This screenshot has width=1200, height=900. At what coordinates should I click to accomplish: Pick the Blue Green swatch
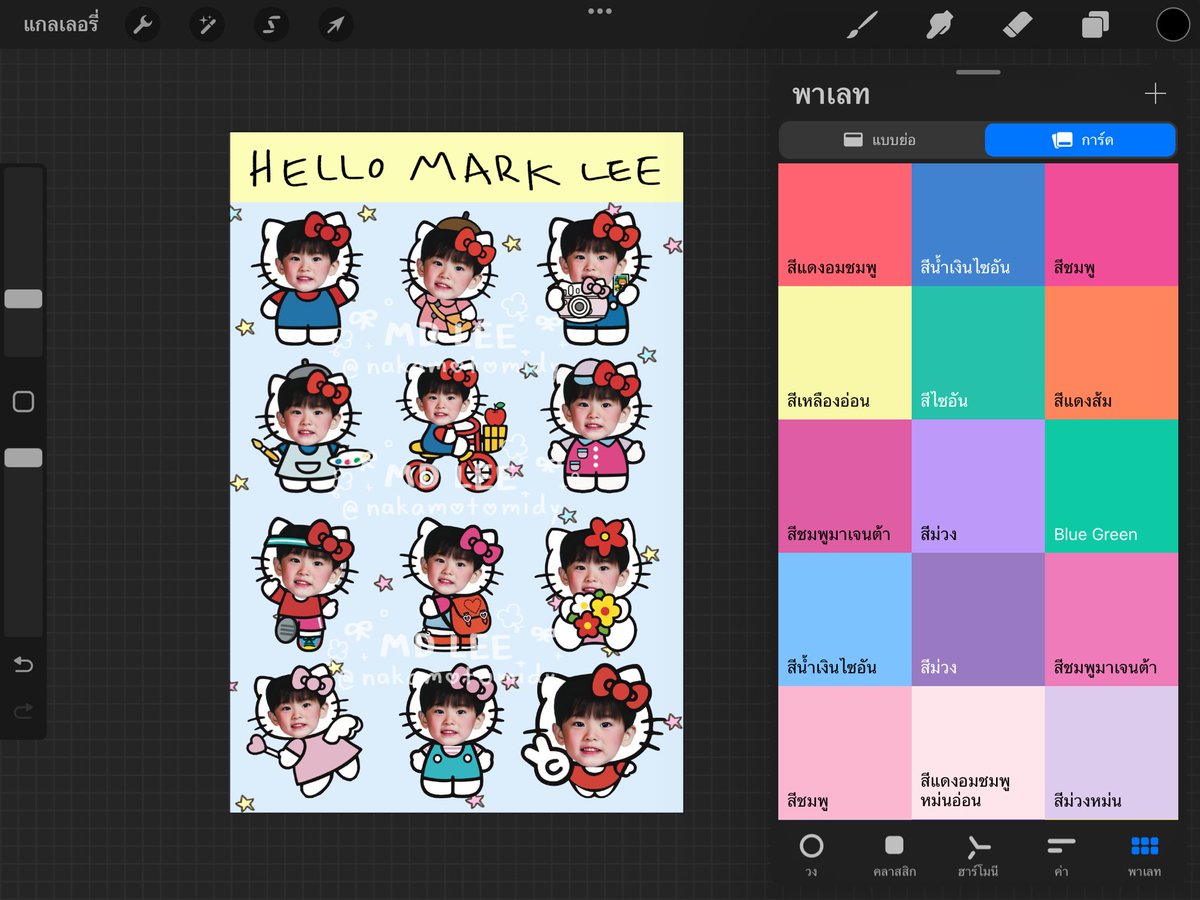click(x=1111, y=486)
